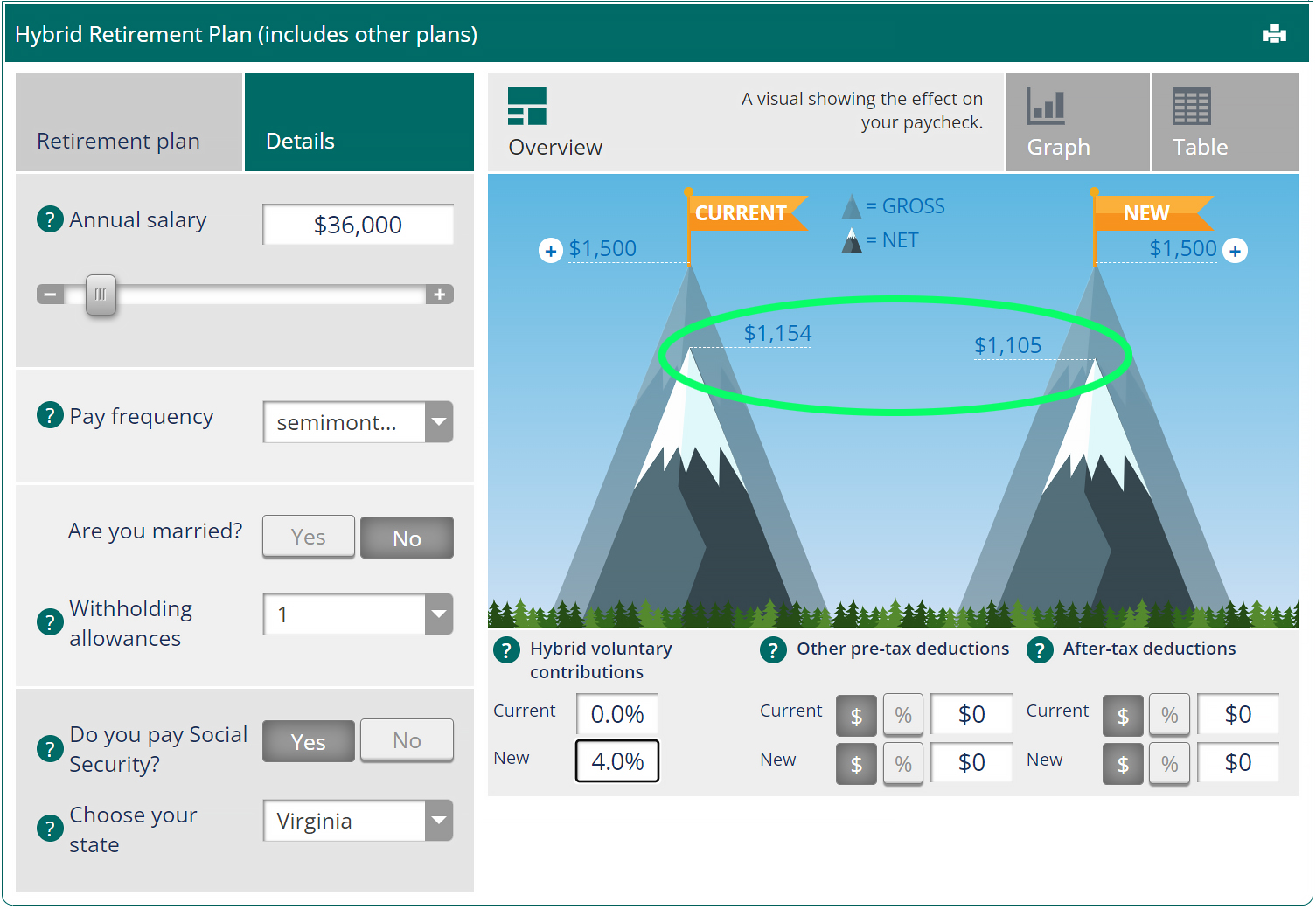Expand the CURRENT gross pay breakdown
The image size is (1316, 909).
[550, 250]
